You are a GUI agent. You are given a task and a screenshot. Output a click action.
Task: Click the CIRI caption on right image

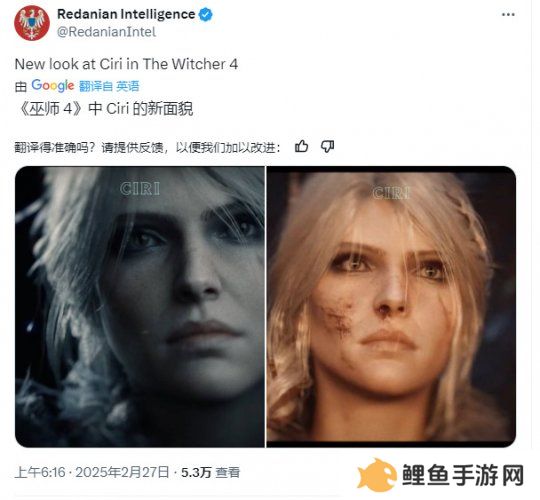(x=391, y=193)
